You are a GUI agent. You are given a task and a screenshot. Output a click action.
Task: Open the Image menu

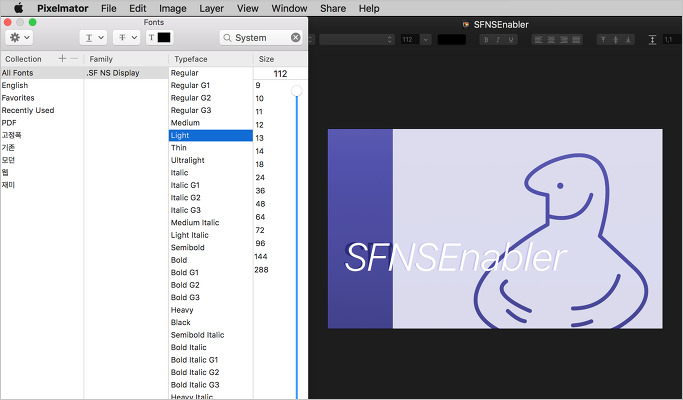pos(172,8)
